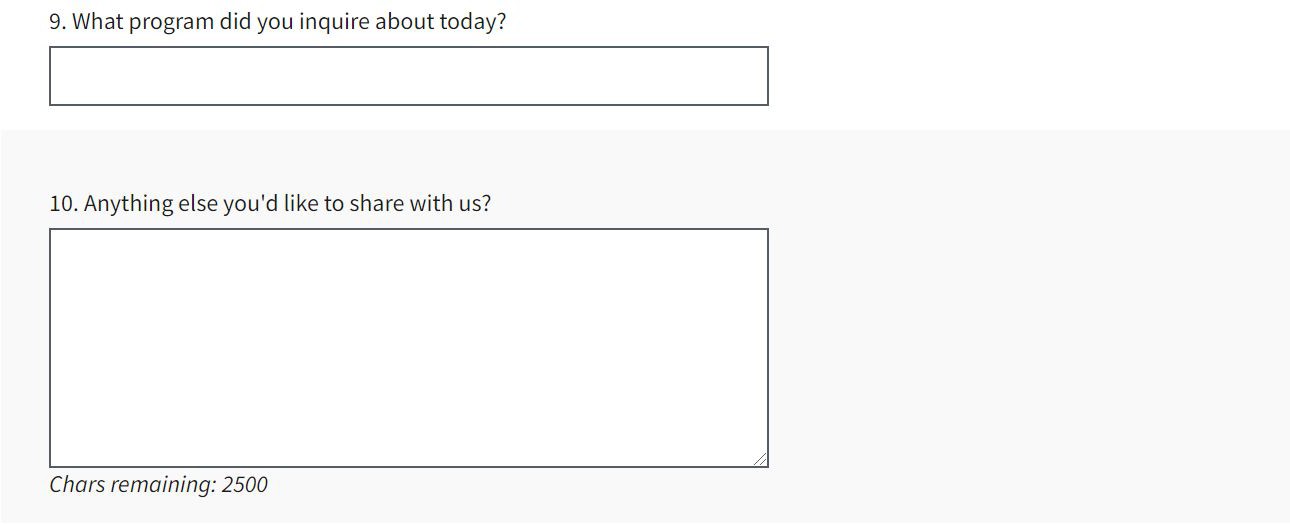This screenshot has width=1290, height=524.
Task: Click the question 9 program inquiry field
Action: click(x=408, y=76)
